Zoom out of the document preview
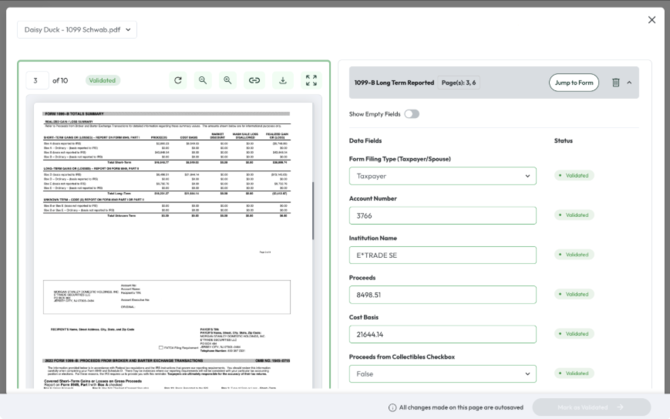 203,80
